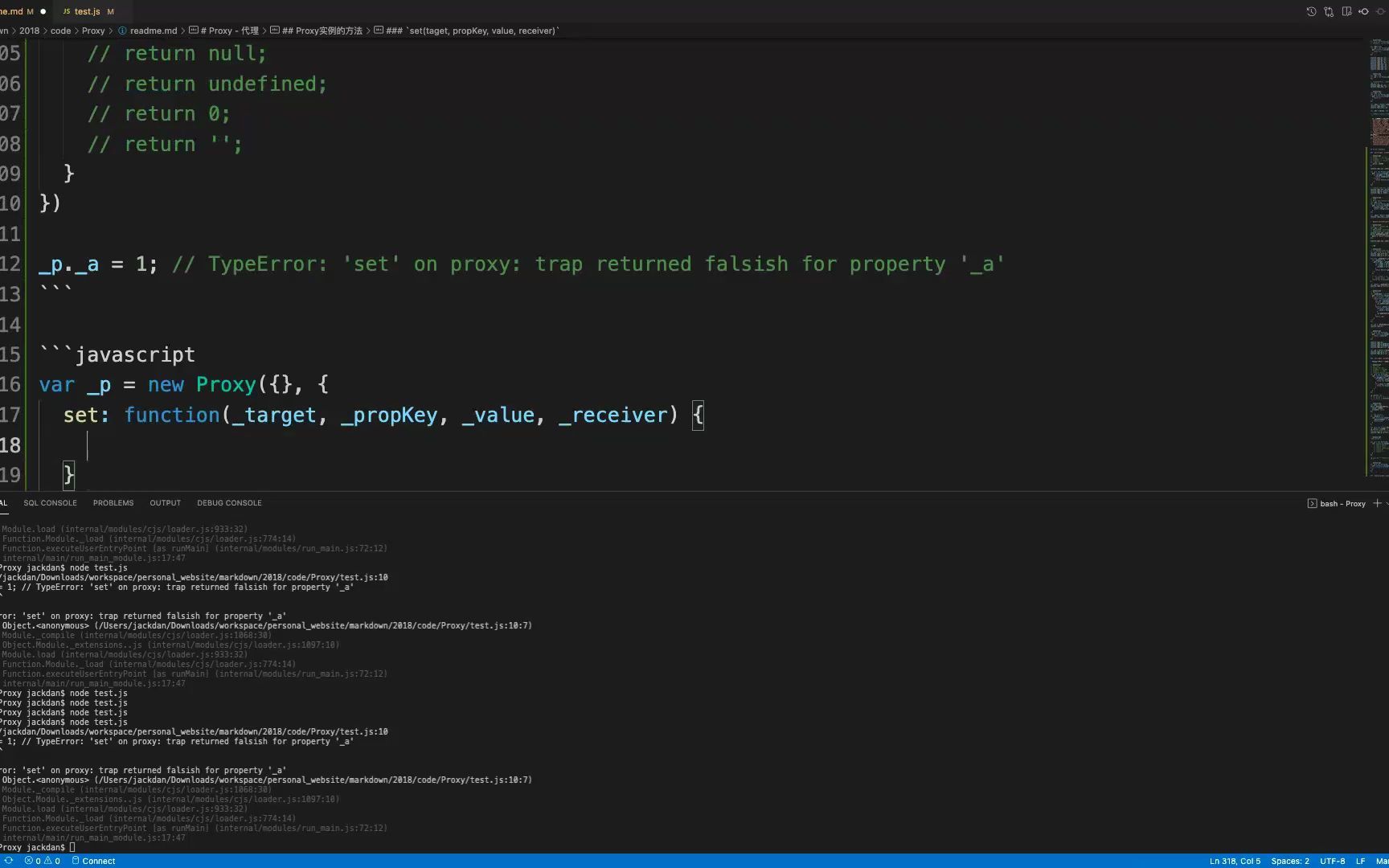1389x868 pixels.
Task: Switch to the SQL CONSOLE panel tab
Action: (50, 503)
